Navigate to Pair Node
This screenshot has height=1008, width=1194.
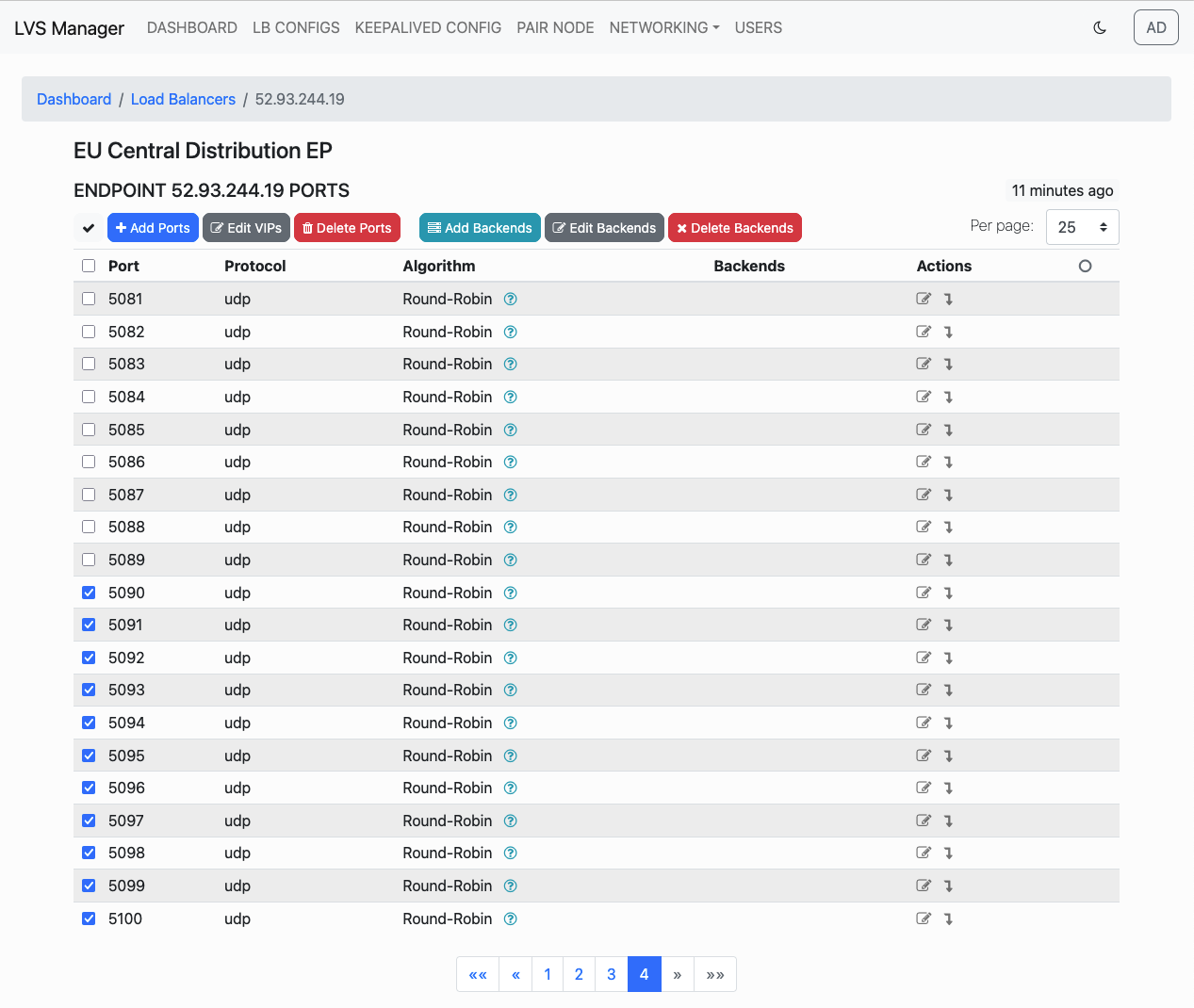[555, 28]
